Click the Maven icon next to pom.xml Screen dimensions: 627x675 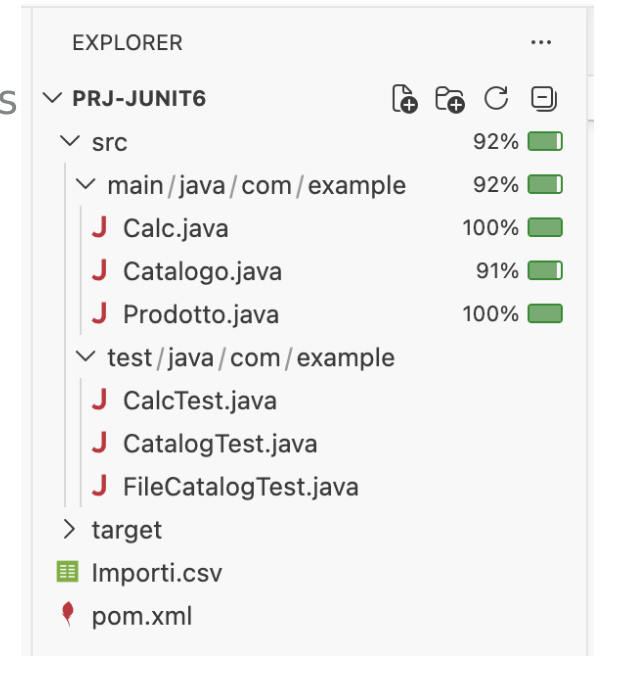(68, 615)
